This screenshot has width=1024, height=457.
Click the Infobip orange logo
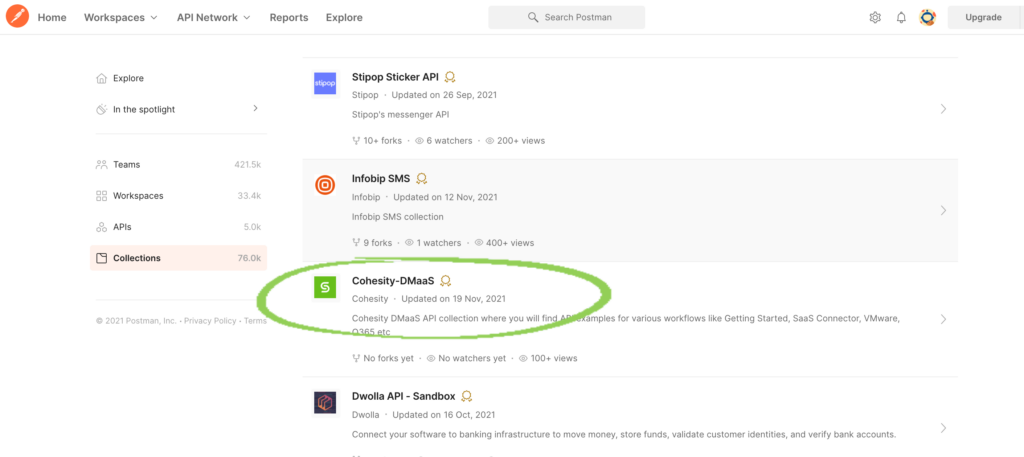tap(325, 186)
